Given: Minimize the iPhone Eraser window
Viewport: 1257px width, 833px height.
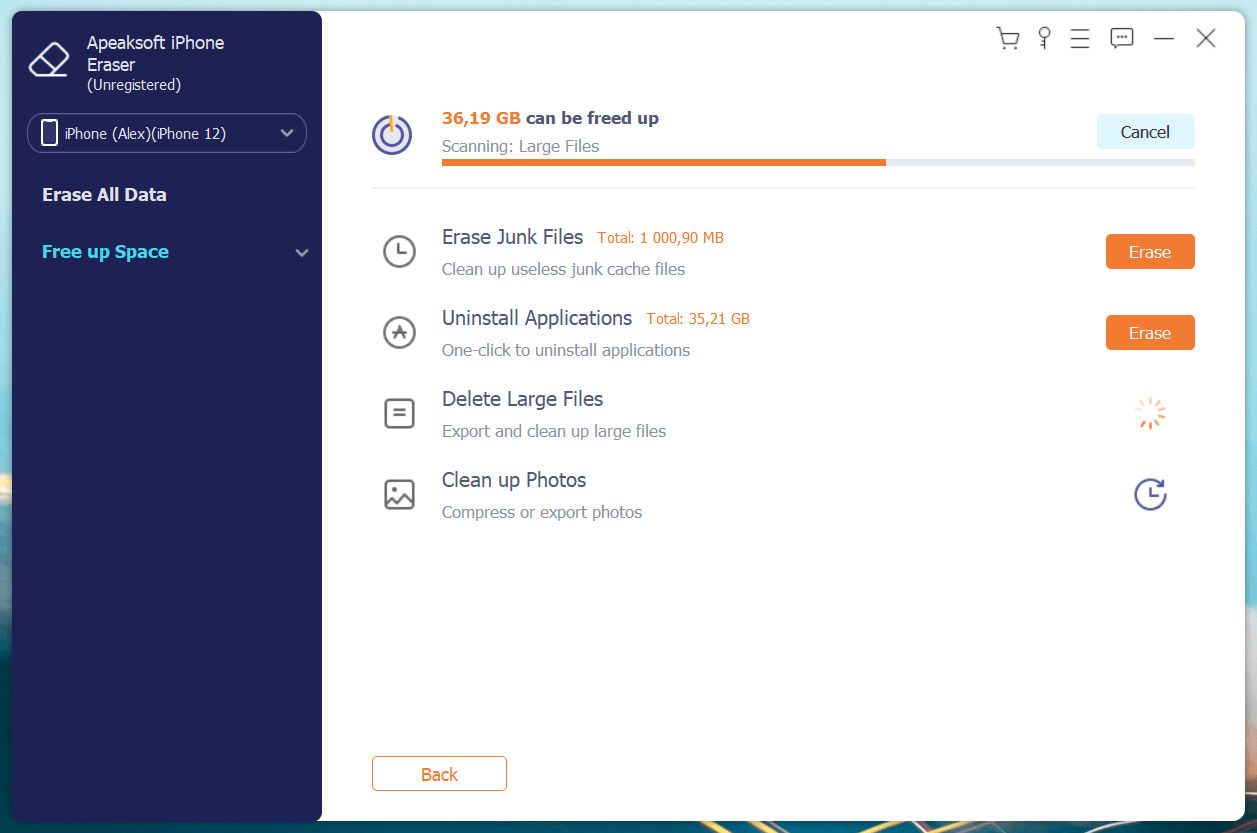Looking at the screenshot, I should click(1164, 39).
